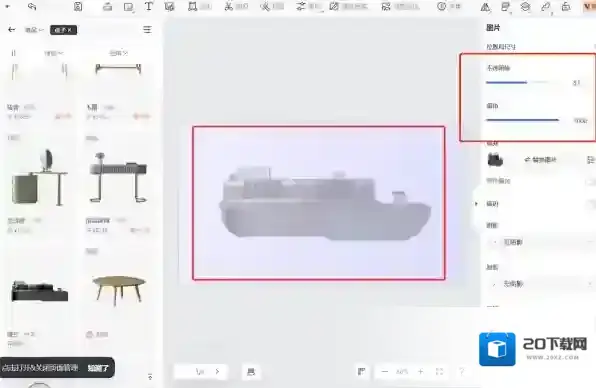Toggle the switch below the image thumbnail
Viewport: 596px width, 388px height.
click(x=591, y=181)
